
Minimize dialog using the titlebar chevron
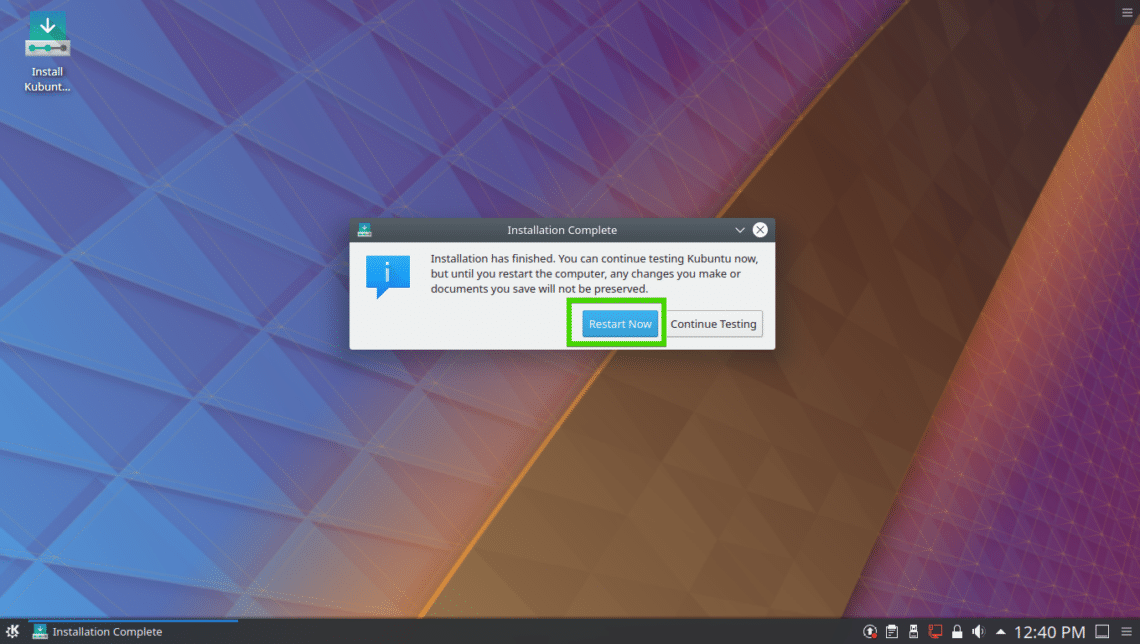[x=739, y=230]
